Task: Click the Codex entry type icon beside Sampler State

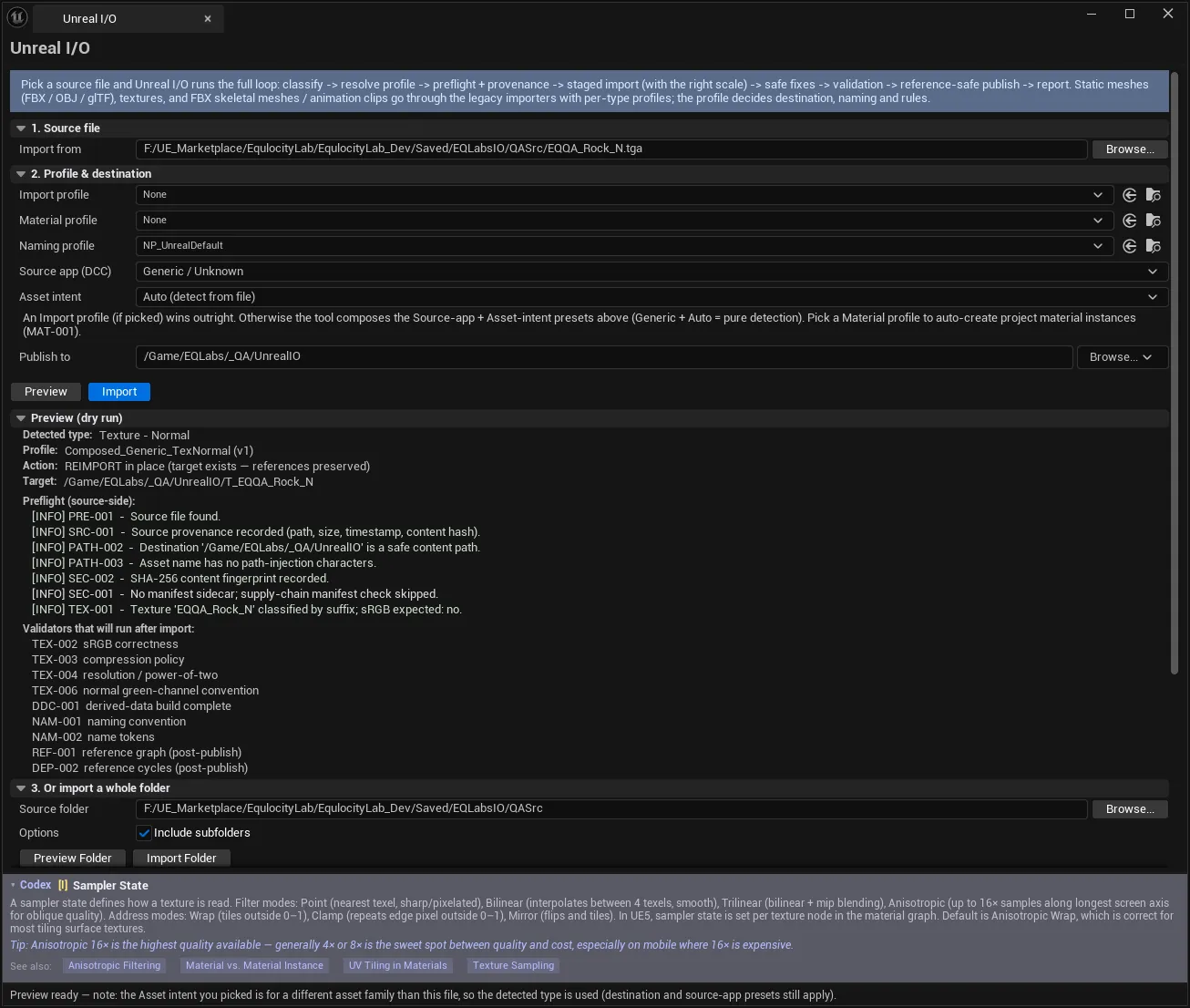Action: 63,885
